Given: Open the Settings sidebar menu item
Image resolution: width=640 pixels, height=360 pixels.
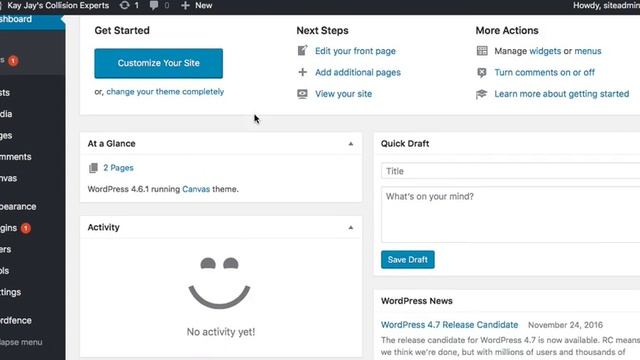Looking at the screenshot, I should [x=32, y=292].
